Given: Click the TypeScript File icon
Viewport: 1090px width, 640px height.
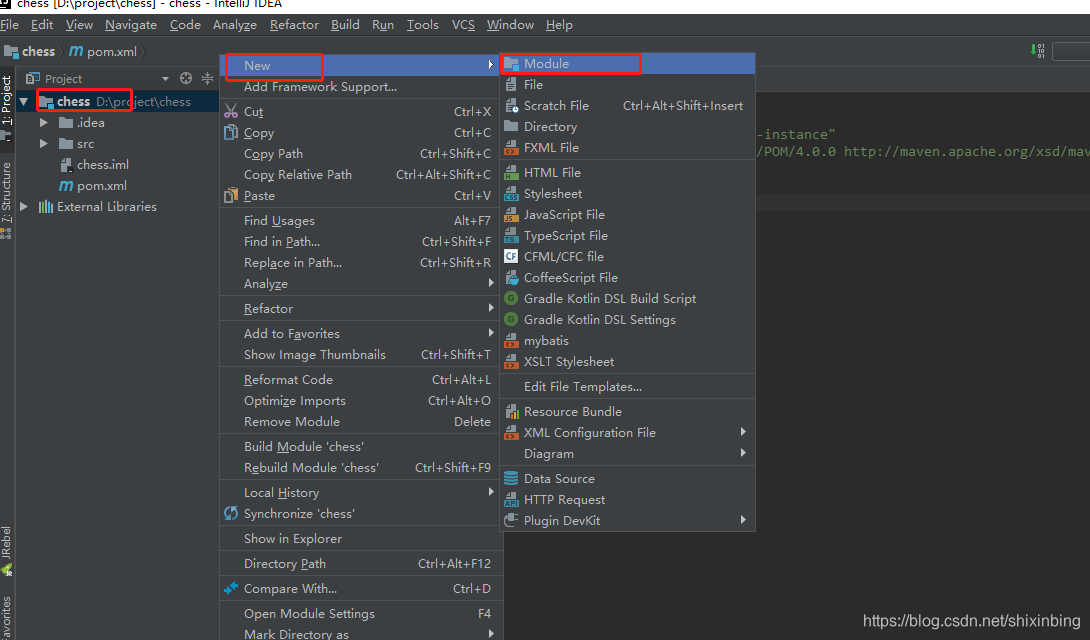Looking at the screenshot, I should click(511, 236).
